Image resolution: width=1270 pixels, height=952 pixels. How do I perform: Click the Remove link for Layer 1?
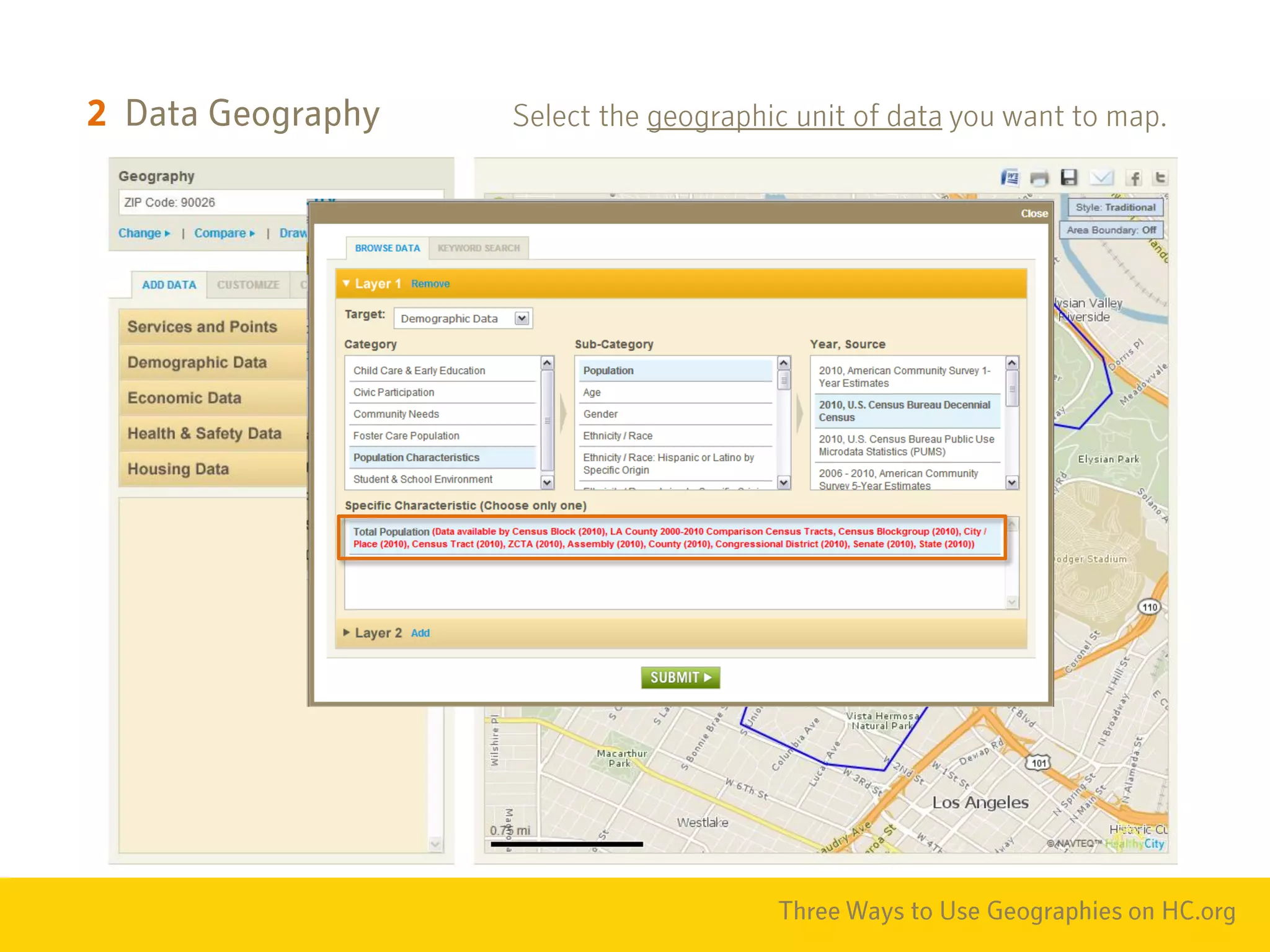click(430, 284)
